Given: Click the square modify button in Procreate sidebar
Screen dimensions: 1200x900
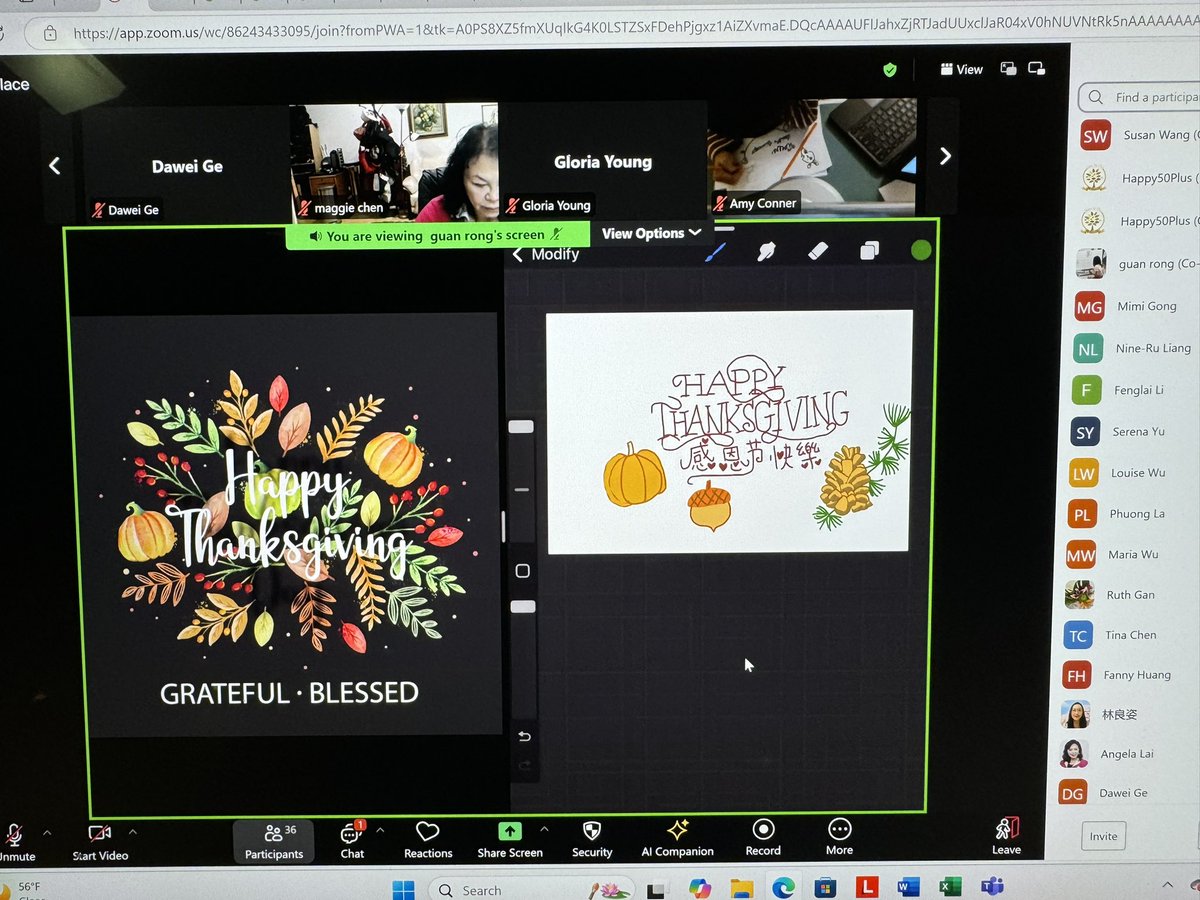Looking at the screenshot, I should [x=522, y=571].
